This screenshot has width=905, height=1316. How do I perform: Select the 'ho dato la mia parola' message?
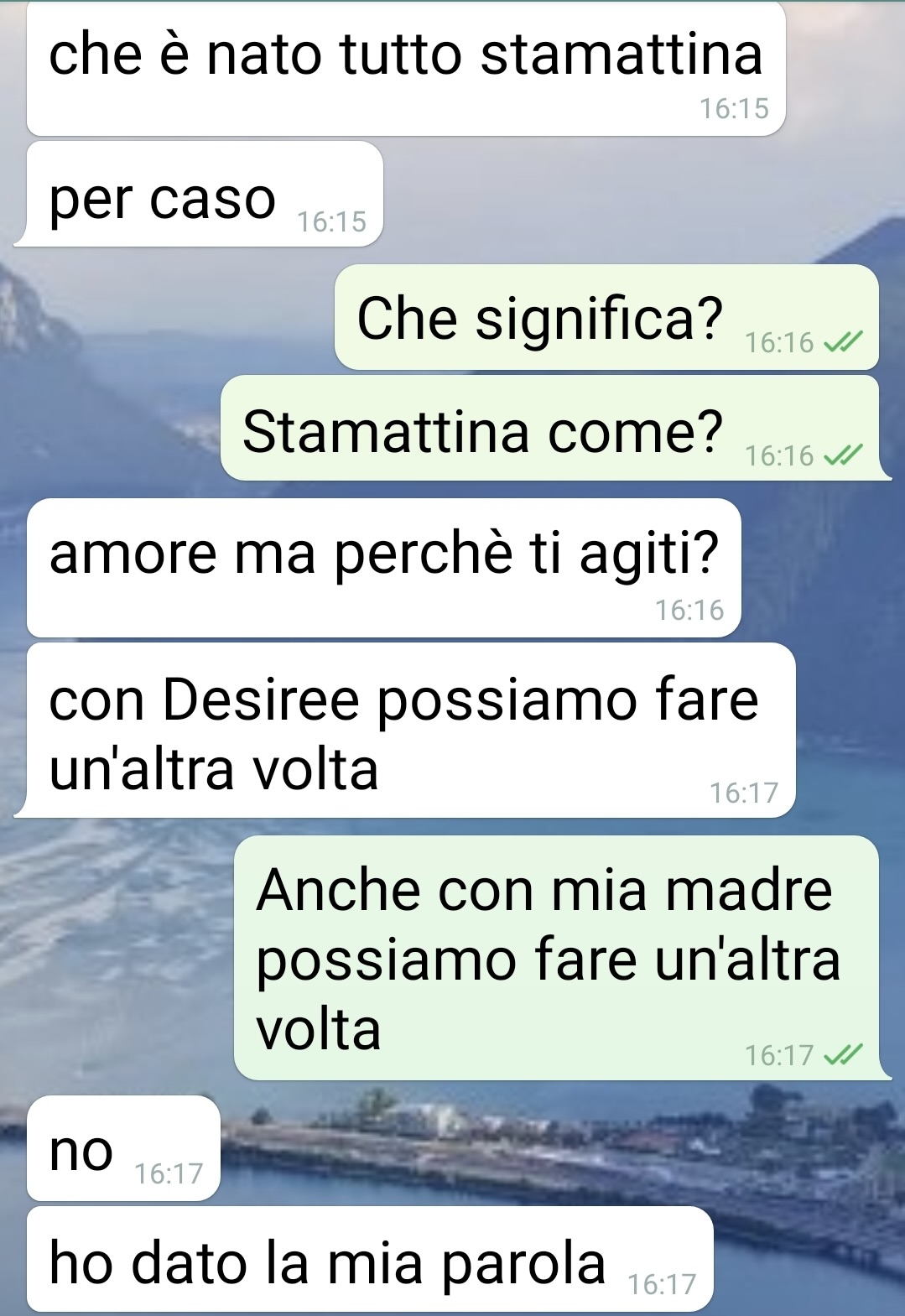tap(370, 1260)
